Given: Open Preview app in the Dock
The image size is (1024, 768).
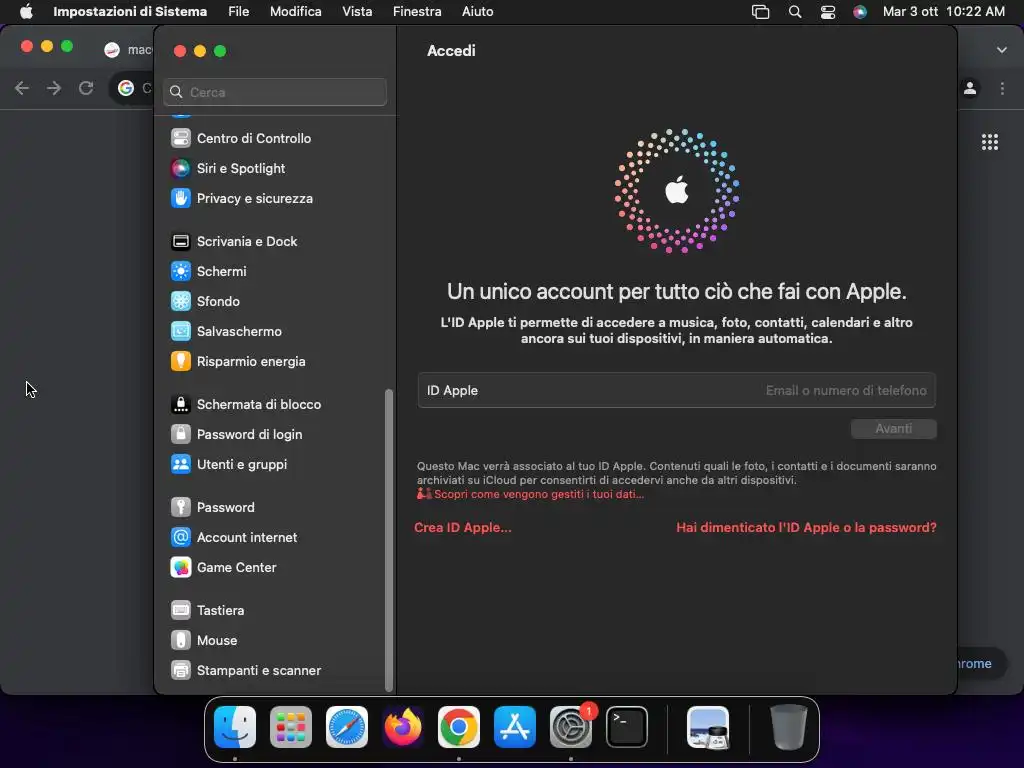Looking at the screenshot, I should 709,727.
